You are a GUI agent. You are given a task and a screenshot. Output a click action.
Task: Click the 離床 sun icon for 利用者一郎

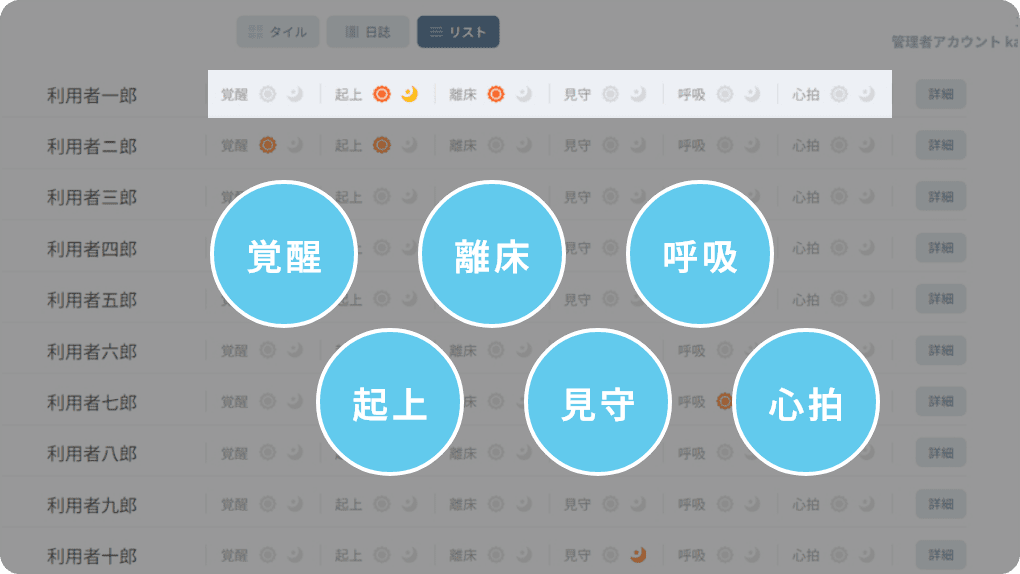495,94
